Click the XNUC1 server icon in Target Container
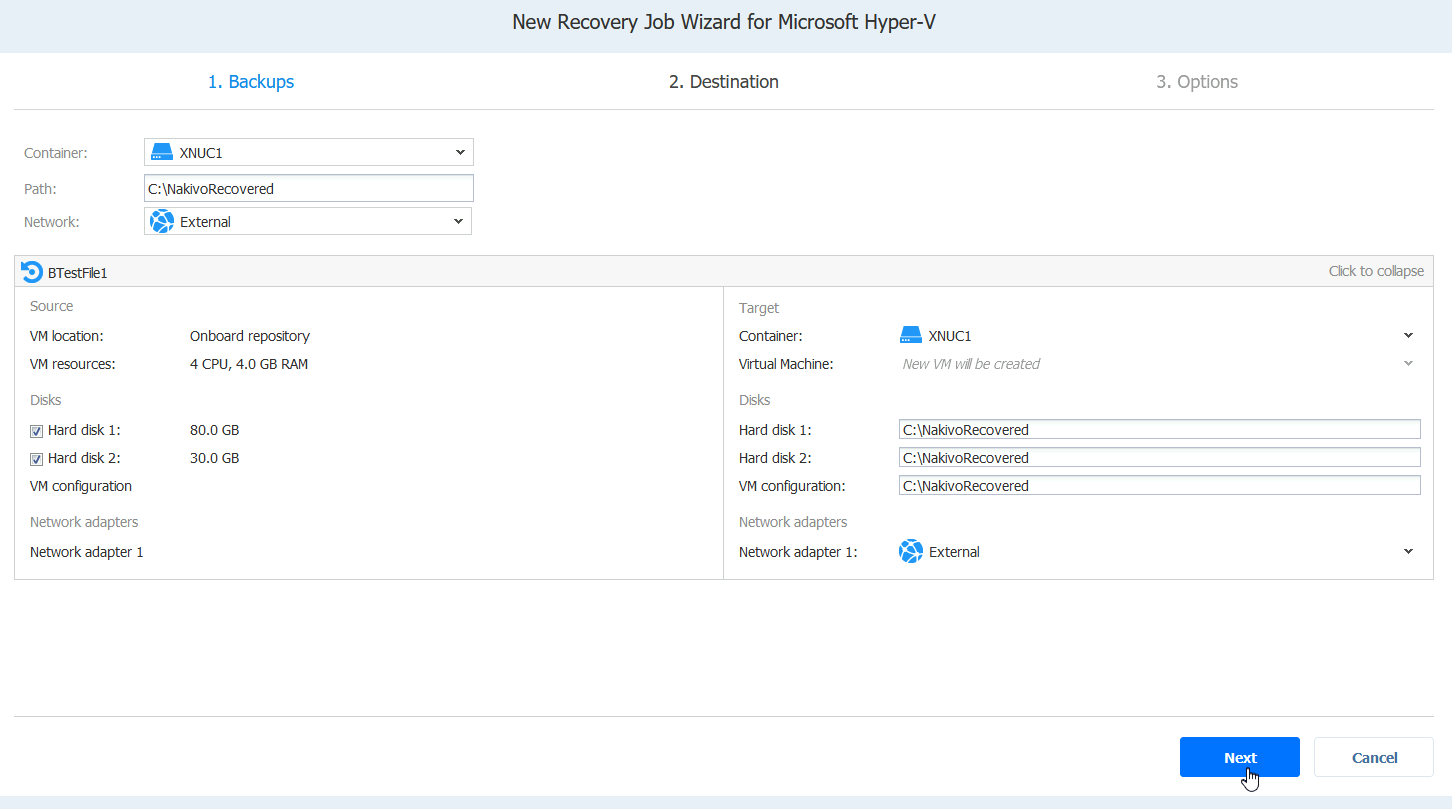Viewport: 1452px width, 809px height. click(x=911, y=336)
